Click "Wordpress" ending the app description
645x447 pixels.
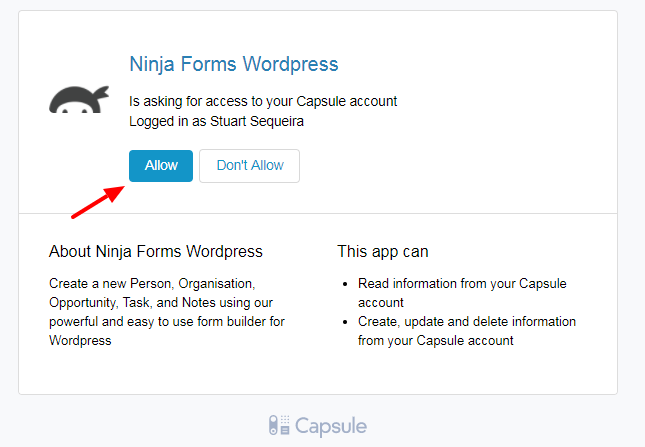click(x=80, y=341)
